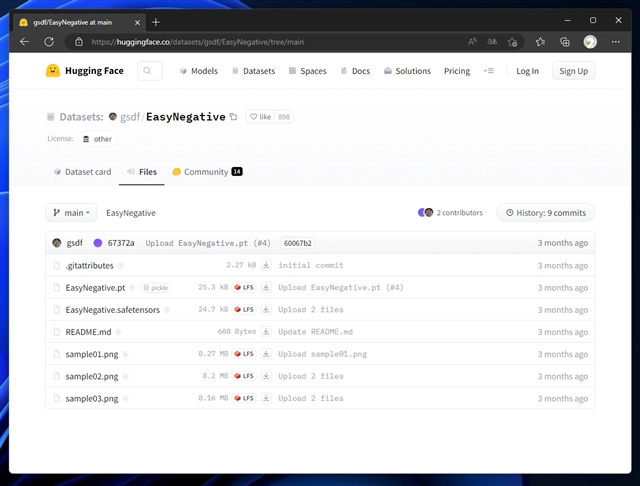Open commit hash 60067b2
This screenshot has height=486, width=640.
click(298, 243)
